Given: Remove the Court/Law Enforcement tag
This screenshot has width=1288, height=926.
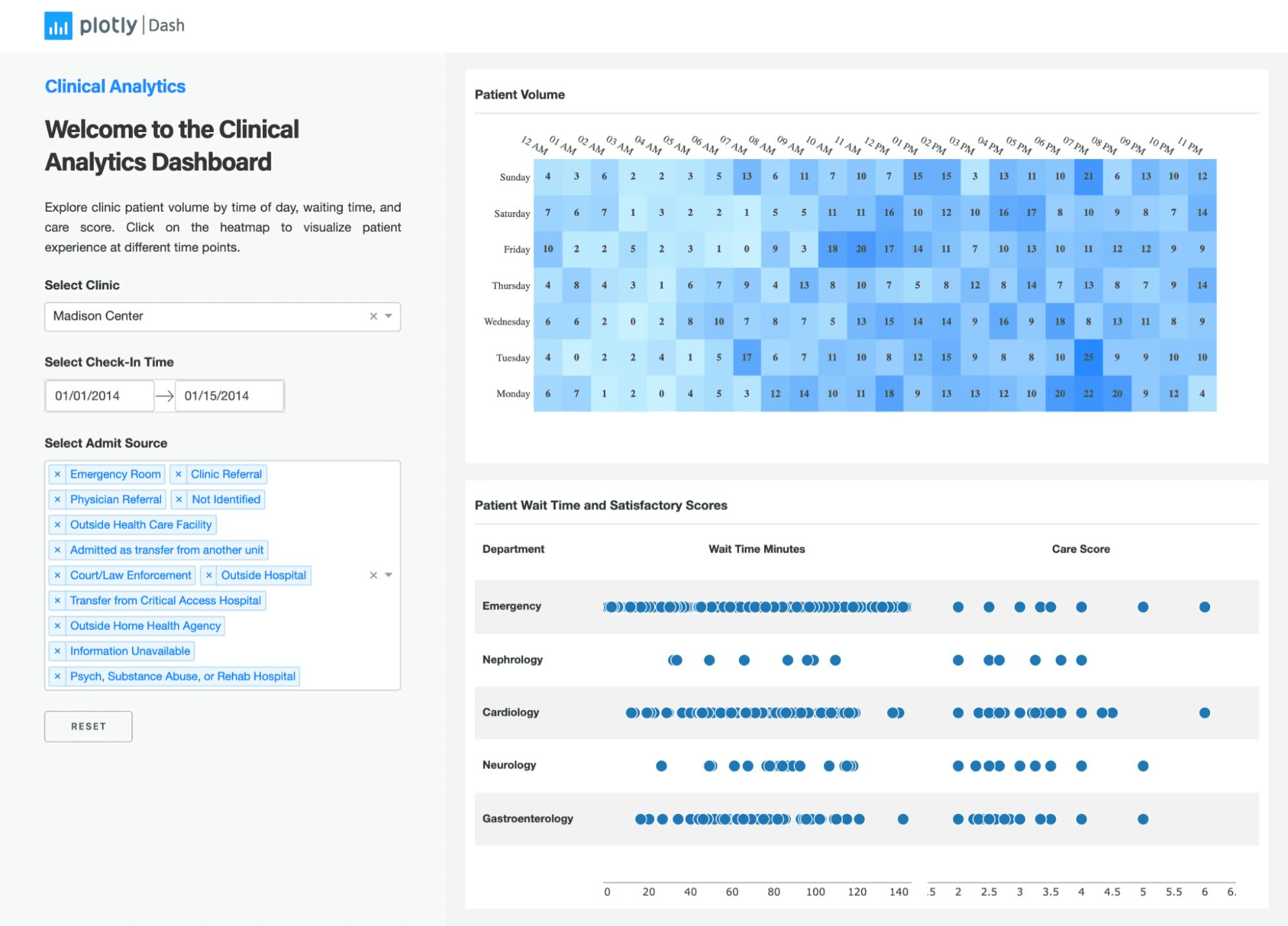Looking at the screenshot, I should 57,575.
